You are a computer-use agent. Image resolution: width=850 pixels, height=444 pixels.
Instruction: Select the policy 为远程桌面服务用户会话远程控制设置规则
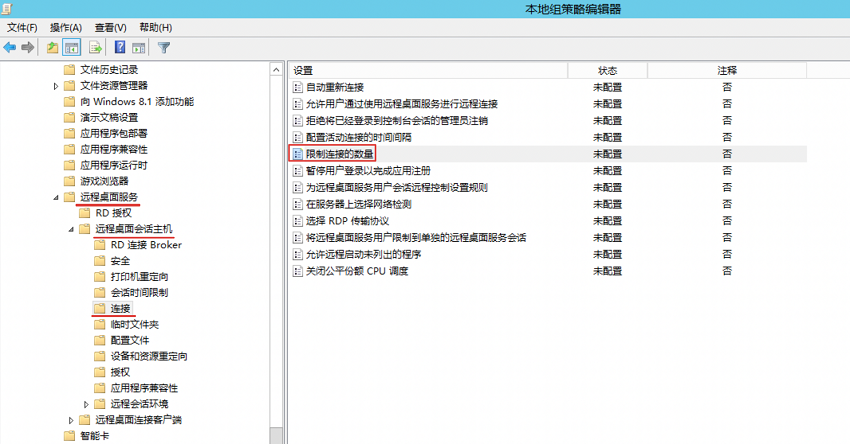click(x=397, y=188)
